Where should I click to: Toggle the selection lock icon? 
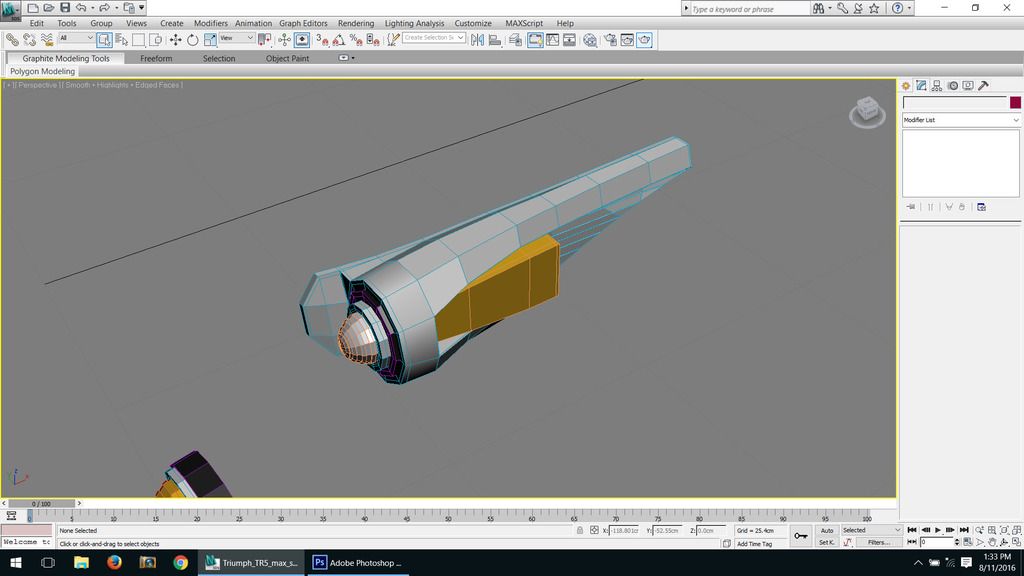pyautogui.click(x=581, y=531)
